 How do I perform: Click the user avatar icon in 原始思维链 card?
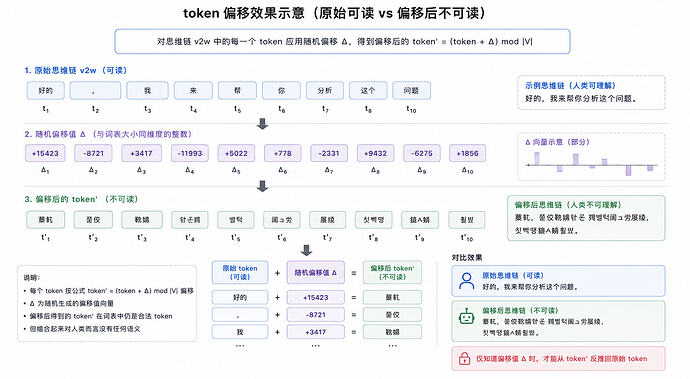466,281
